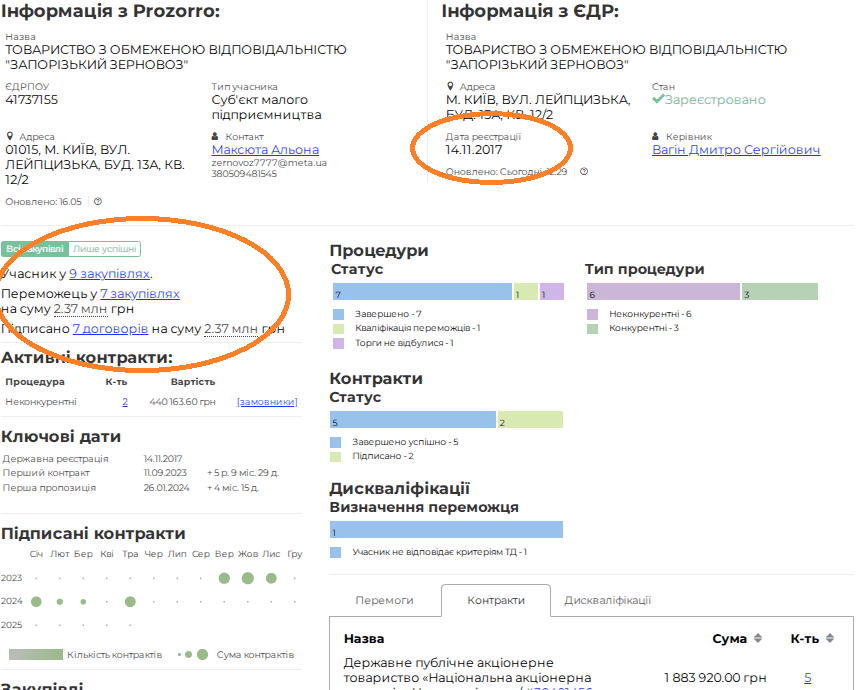The height and width of the screenshot is (690, 858).
Task: Switch filter to 'Лише успішні'
Action: click(x=105, y=249)
